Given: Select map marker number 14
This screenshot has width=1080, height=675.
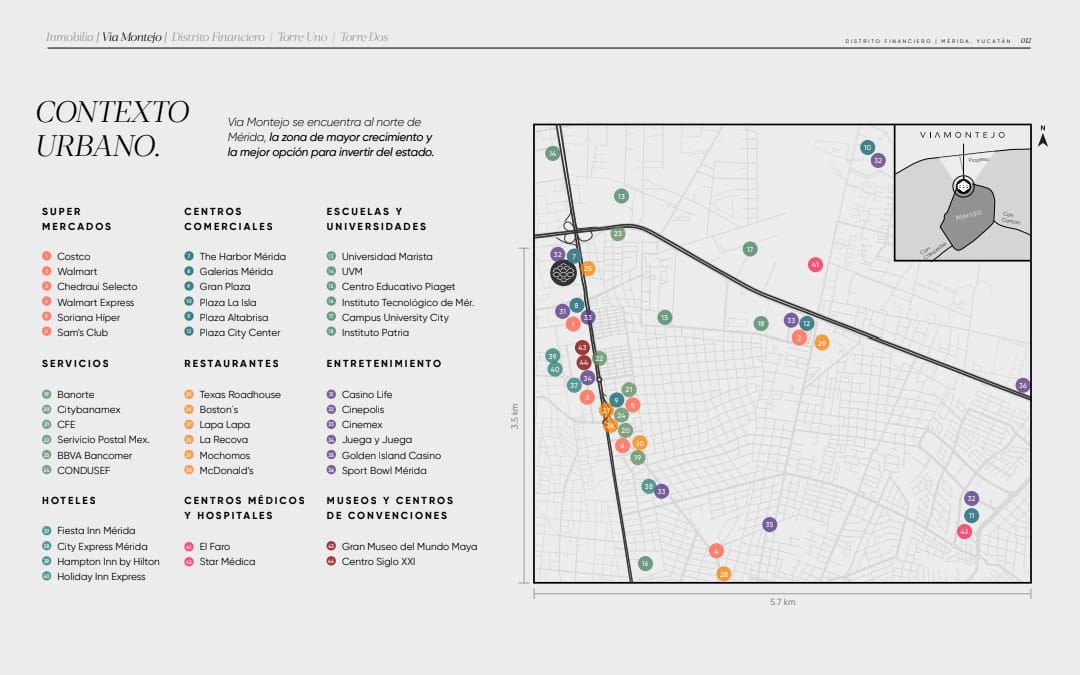Looking at the screenshot, I should tap(552, 153).
